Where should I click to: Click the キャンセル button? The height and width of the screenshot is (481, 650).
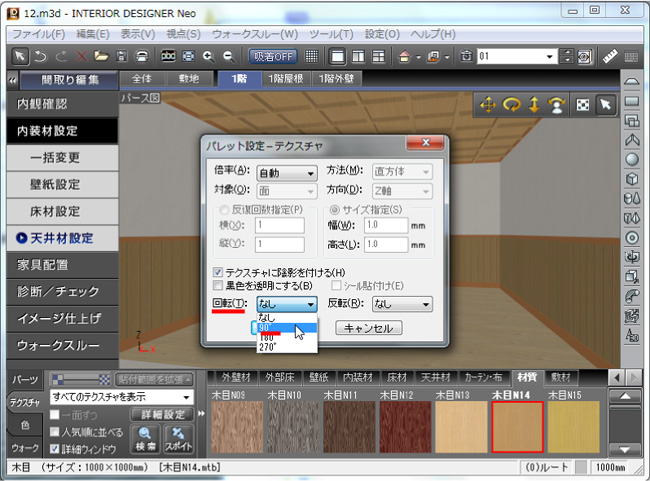coord(369,328)
